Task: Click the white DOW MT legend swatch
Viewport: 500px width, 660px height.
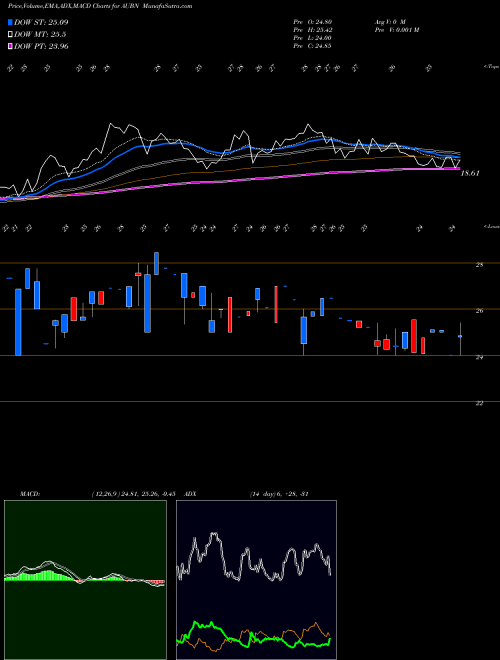Action: click(10, 34)
